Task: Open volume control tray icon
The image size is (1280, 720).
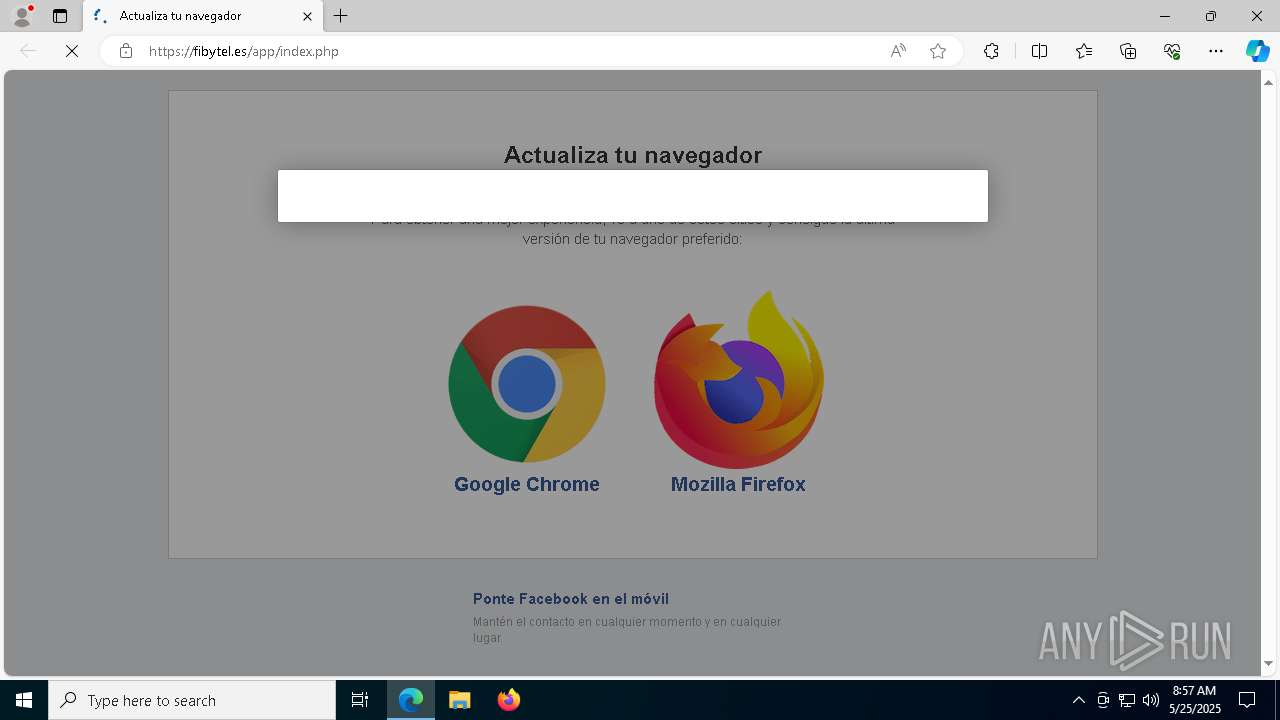Action: coord(1151,700)
